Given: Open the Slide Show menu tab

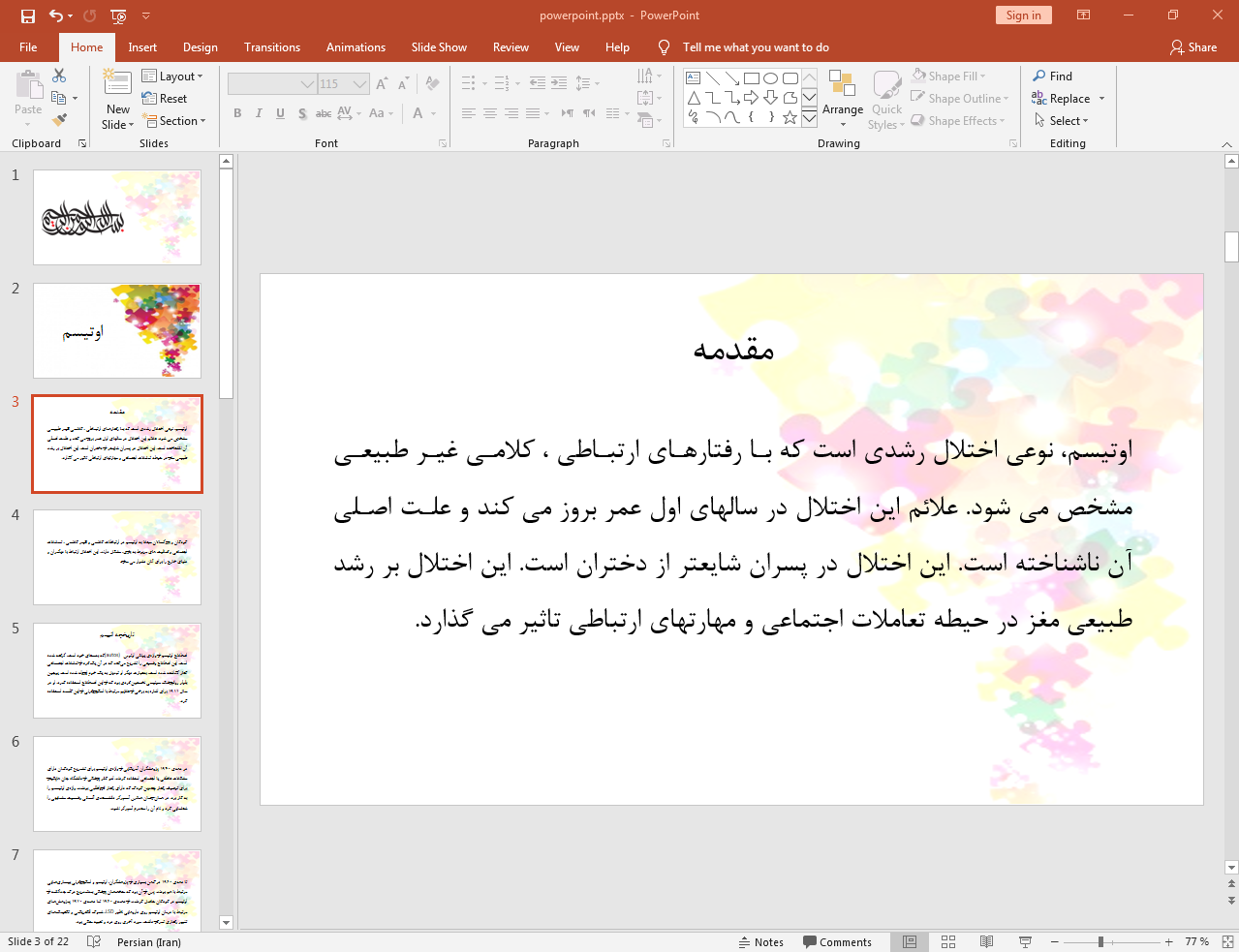Looking at the screenshot, I should (439, 46).
